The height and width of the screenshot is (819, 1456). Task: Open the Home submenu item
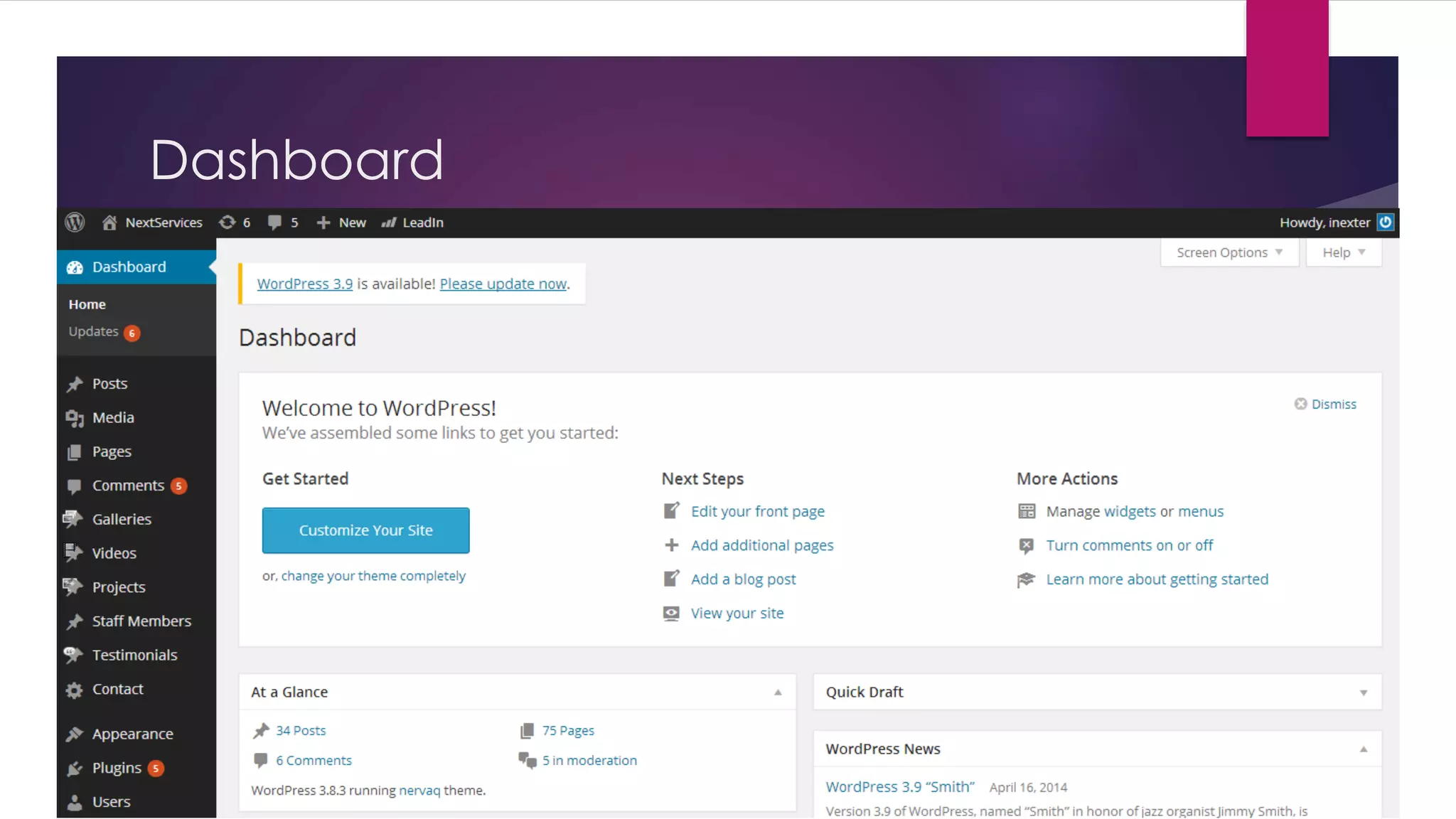[x=87, y=304]
